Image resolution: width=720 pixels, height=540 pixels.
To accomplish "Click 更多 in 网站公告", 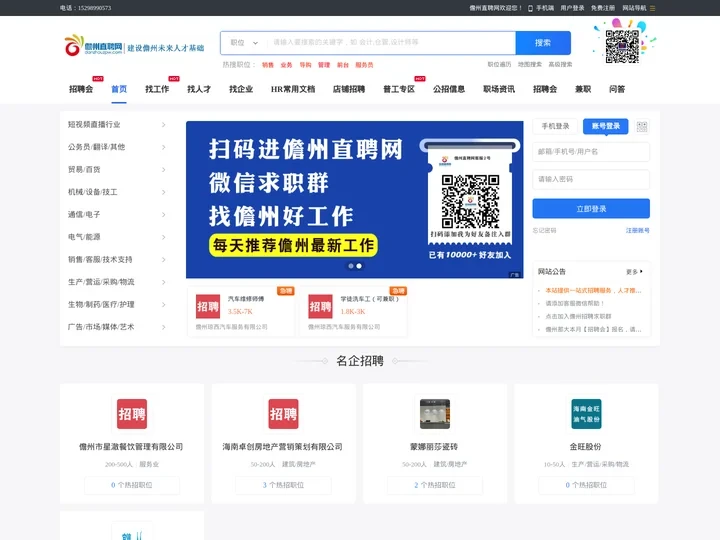I will [x=634, y=272].
